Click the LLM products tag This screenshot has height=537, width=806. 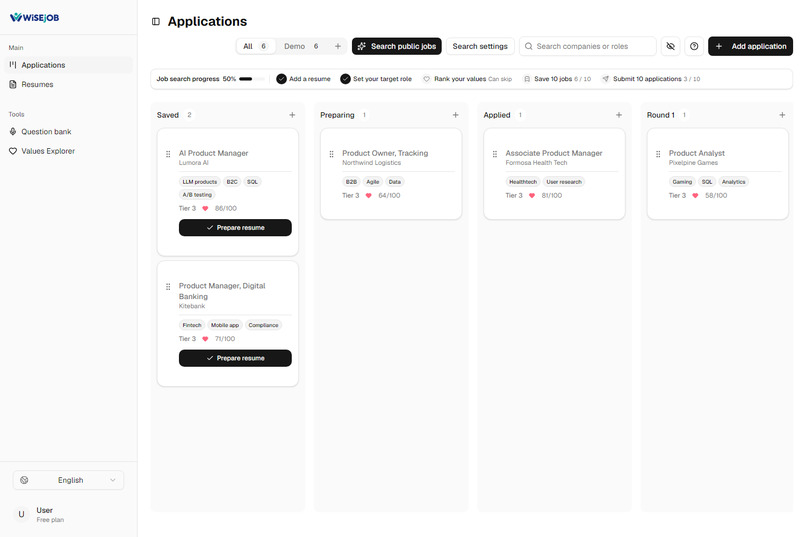click(199, 182)
